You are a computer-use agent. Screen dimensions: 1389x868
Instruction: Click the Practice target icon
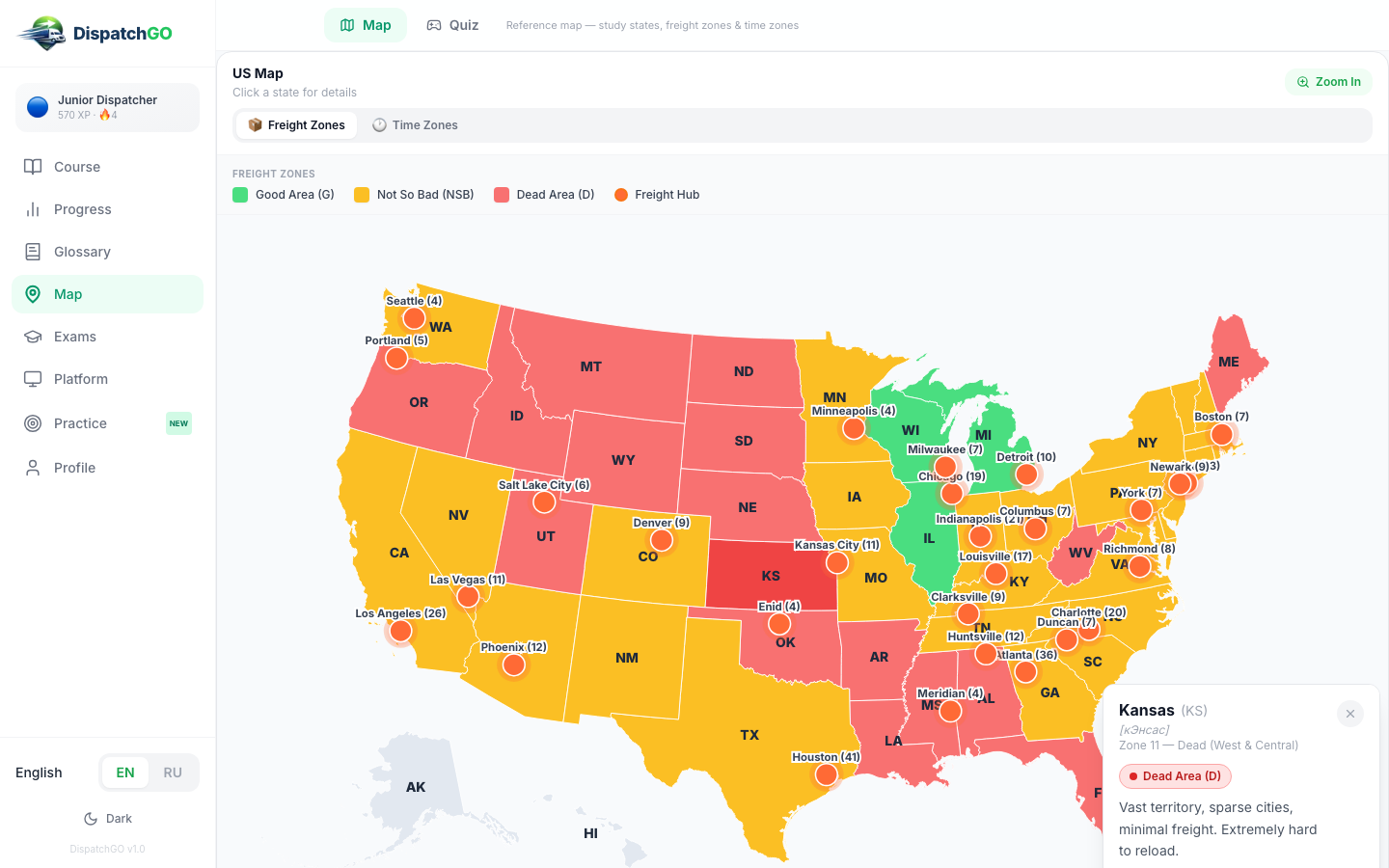(x=33, y=423)
